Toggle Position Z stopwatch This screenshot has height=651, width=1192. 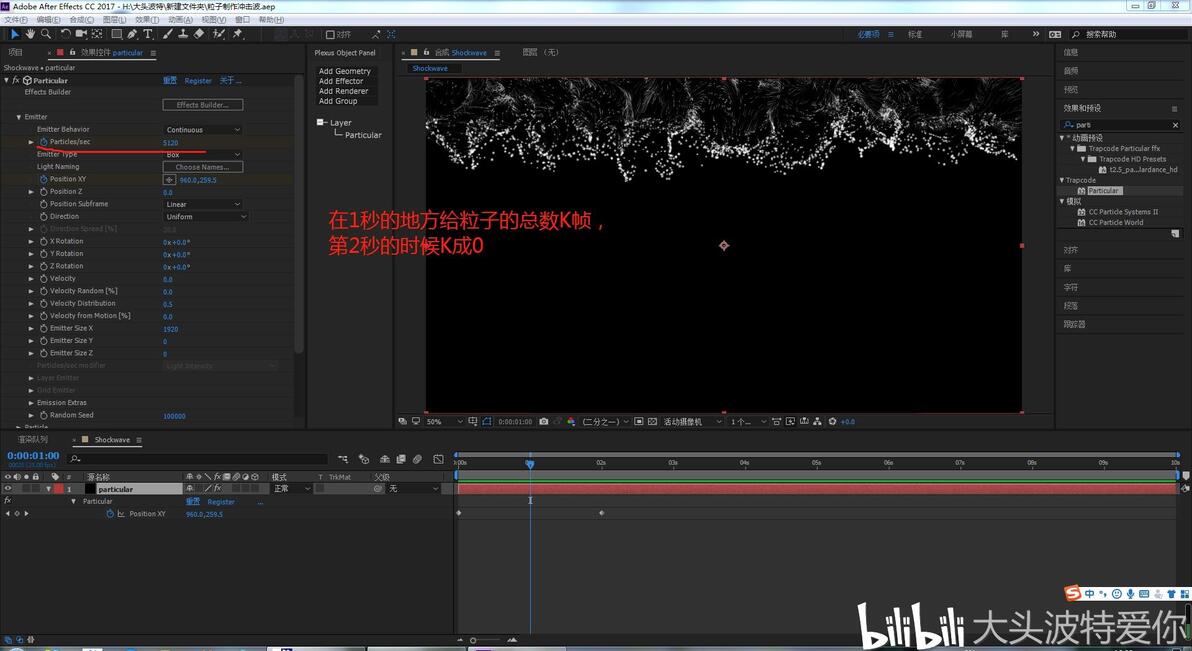point(43,192)
